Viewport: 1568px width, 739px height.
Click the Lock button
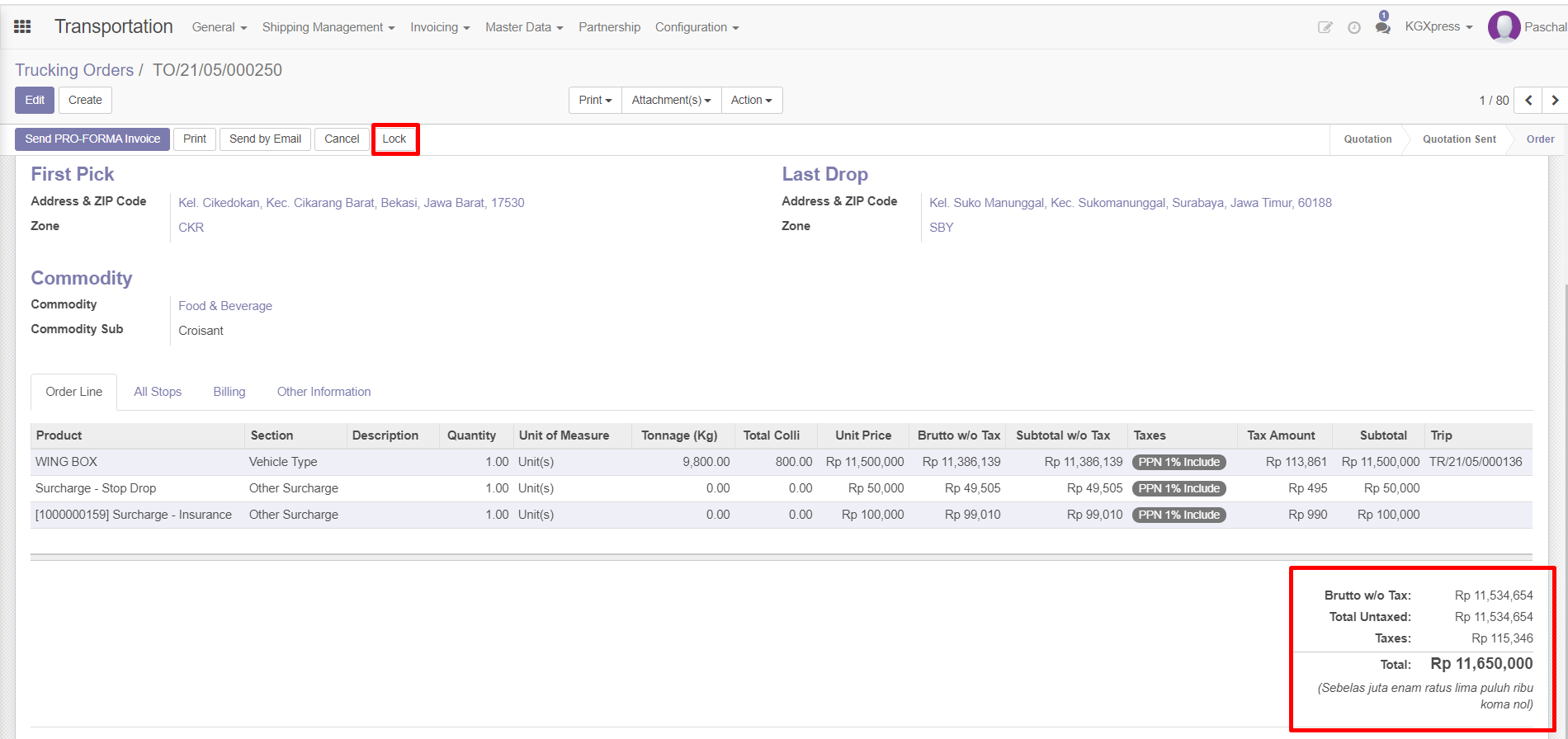pyautogui.click(x=394, y=139)
